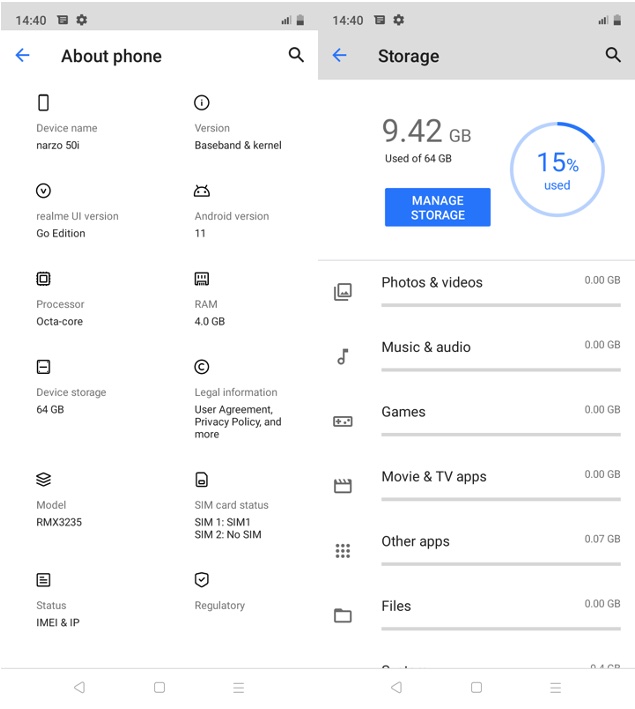Go back from the Storage screen
Viewport: 635px width, 709px height.
[339, 55]
